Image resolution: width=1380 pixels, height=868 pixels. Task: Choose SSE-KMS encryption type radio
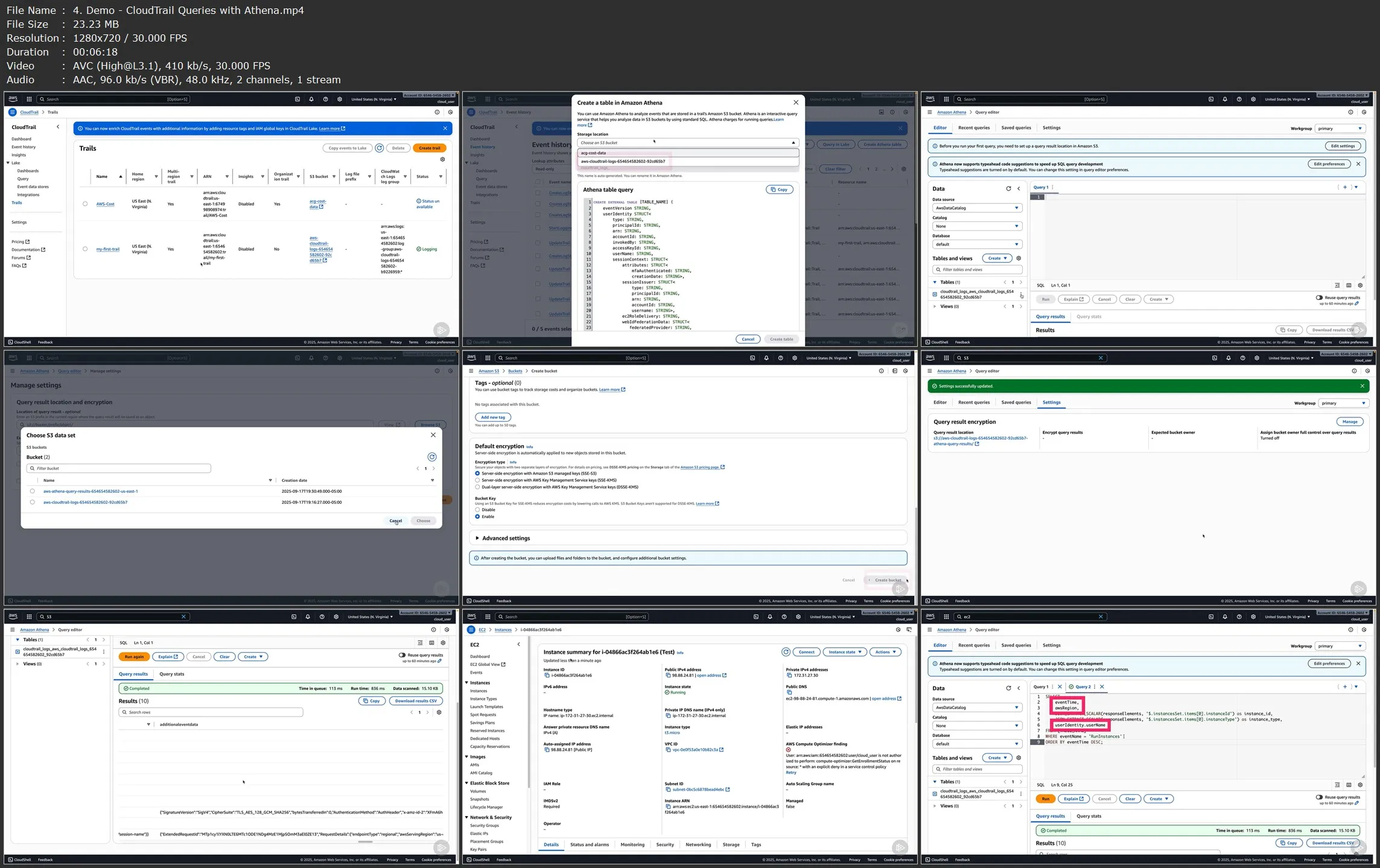(477, 480)
